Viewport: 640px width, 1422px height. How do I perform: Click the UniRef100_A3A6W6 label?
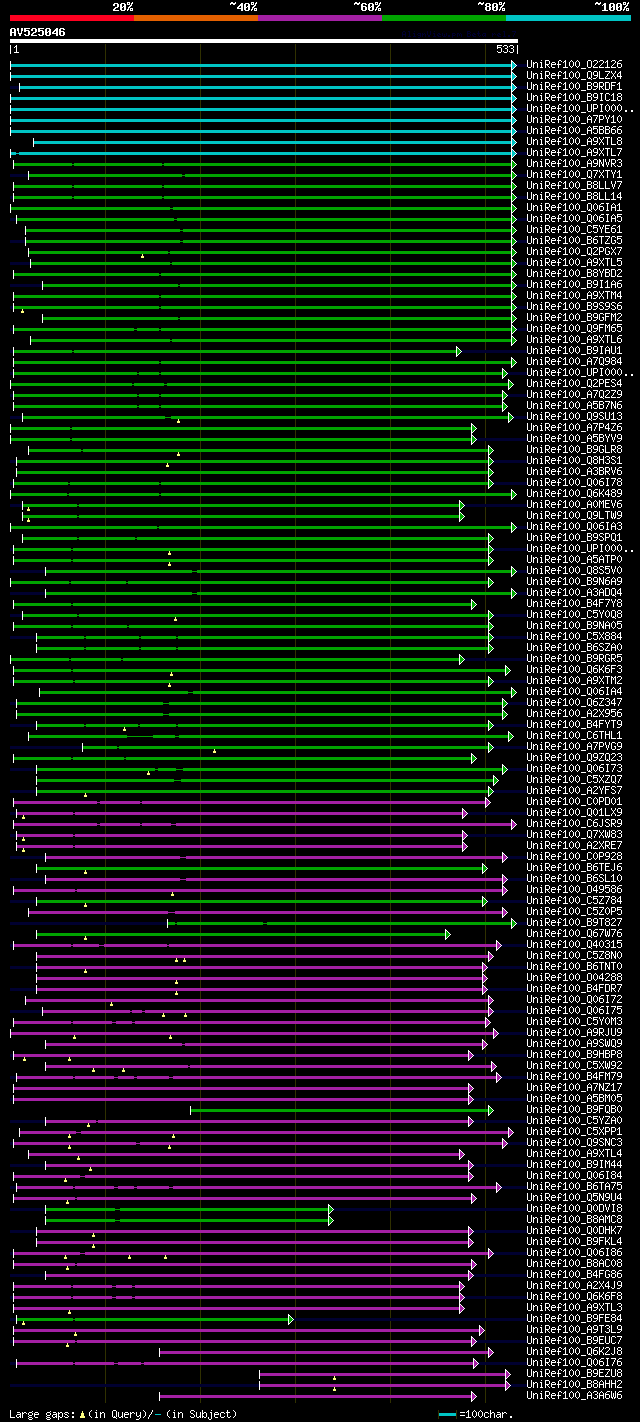[x=574, y=1395]
